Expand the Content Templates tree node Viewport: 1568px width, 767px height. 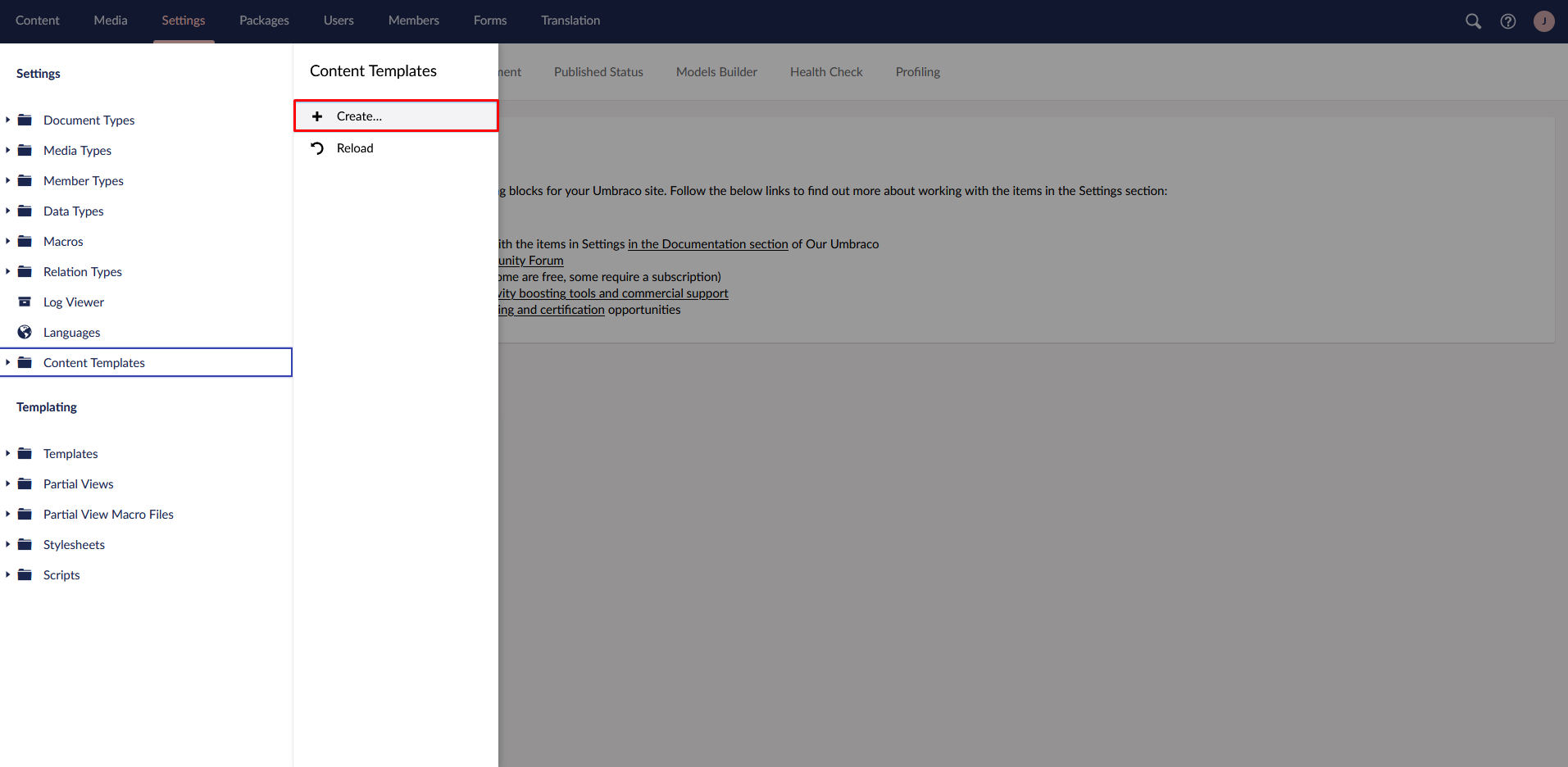(7, 362)
